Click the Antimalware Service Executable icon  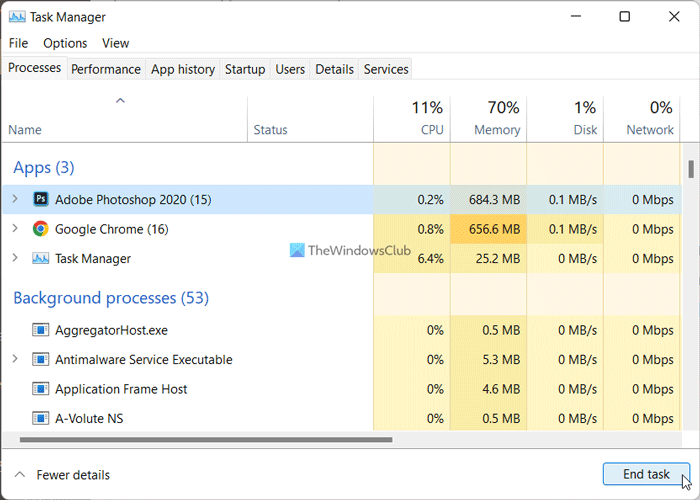[41, 359]
